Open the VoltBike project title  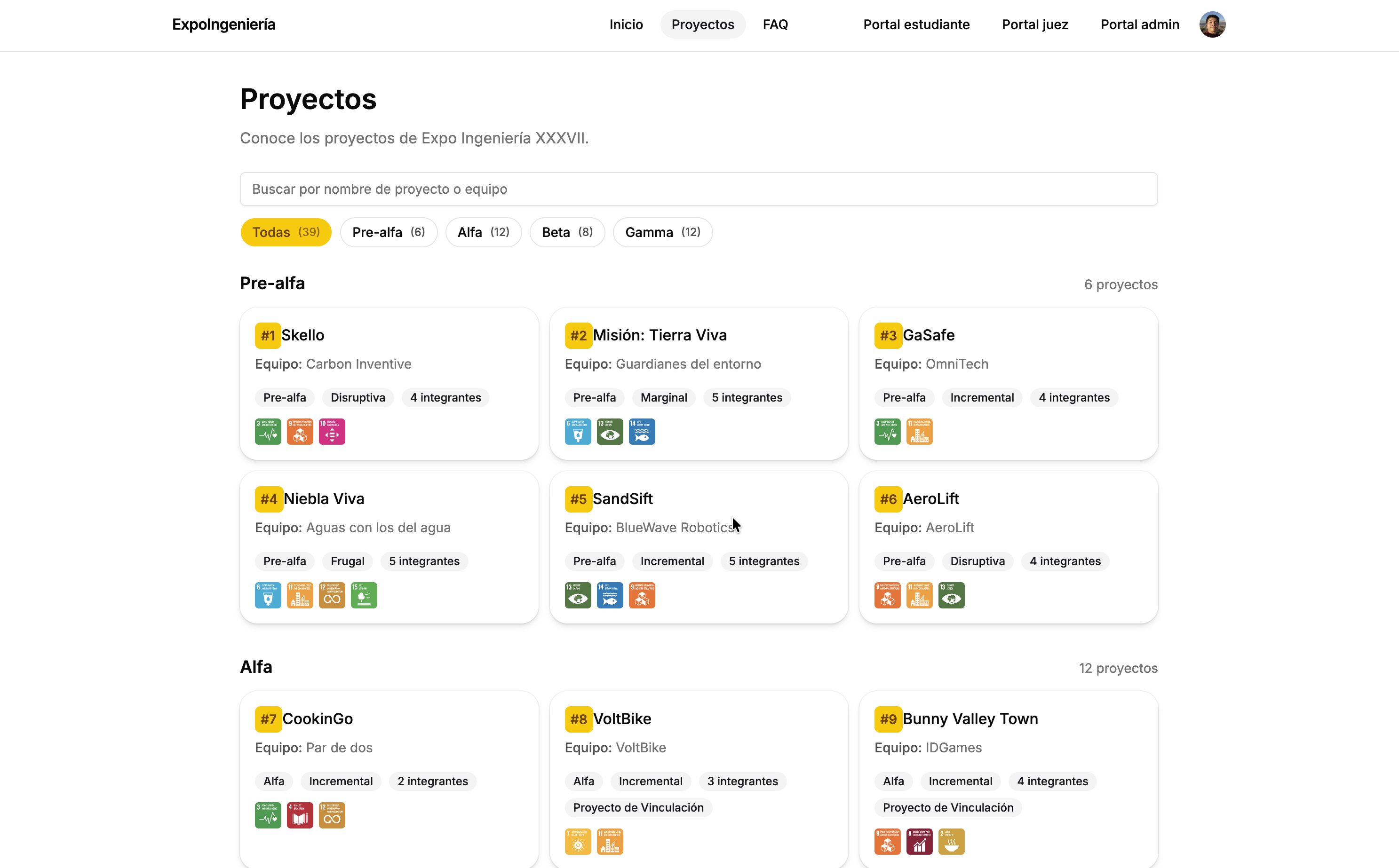[622, 719]
